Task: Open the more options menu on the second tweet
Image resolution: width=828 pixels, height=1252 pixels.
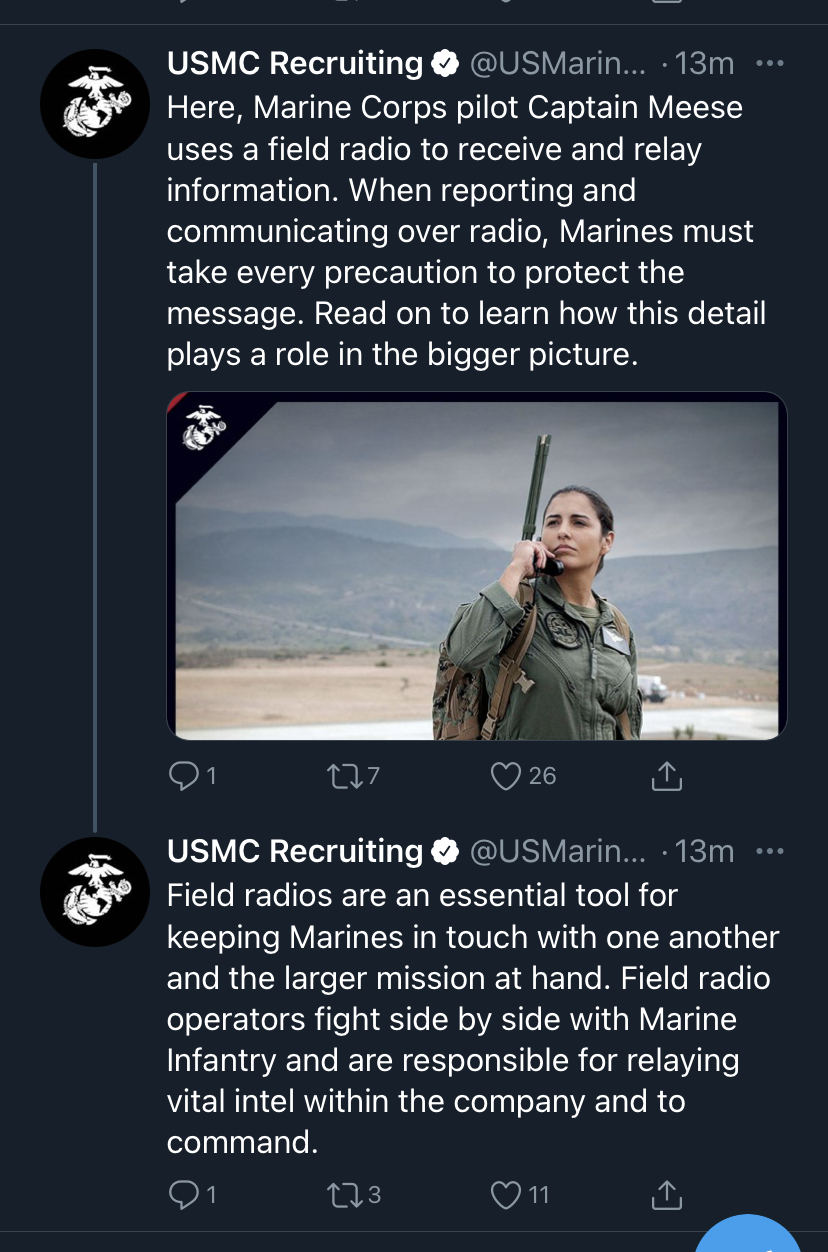Action: pos(769,852)
